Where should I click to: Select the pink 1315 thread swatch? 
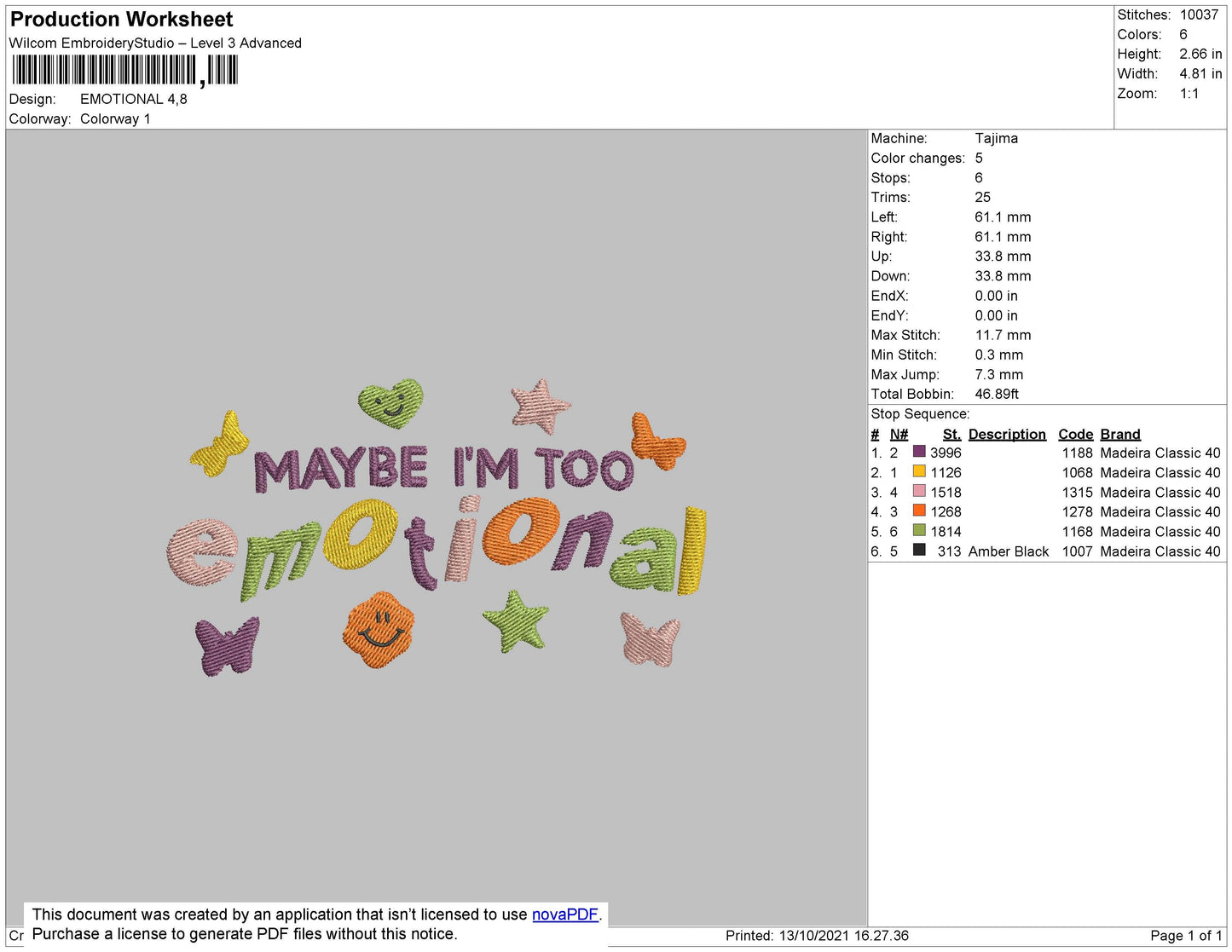(x=919, y=491)
